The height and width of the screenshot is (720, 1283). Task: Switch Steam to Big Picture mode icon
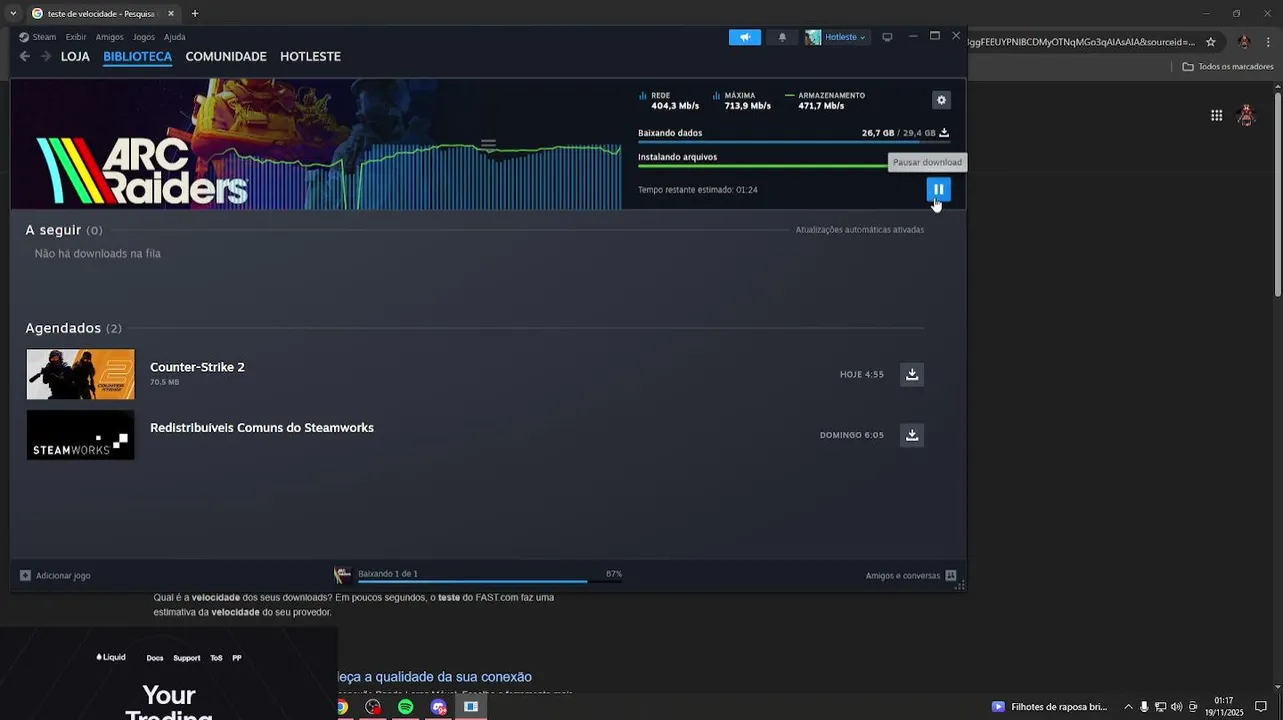coord(887,37)
